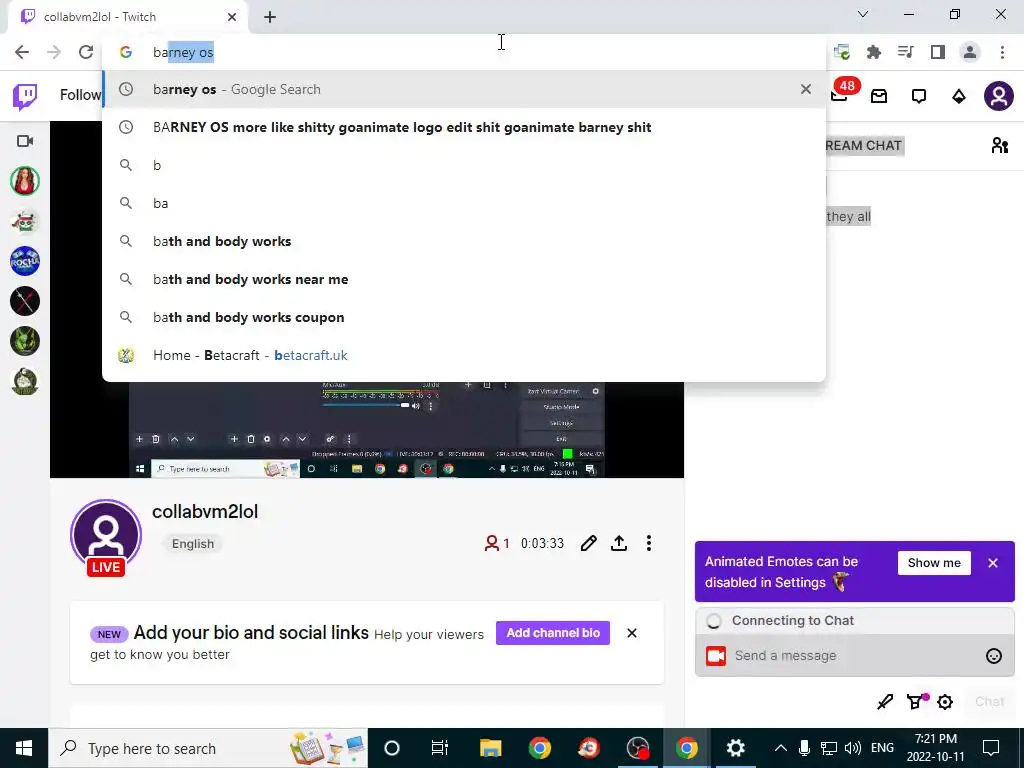This screenshot has width=1024, height=768.
Task: Click the taskbar search box
Action: 208,748
